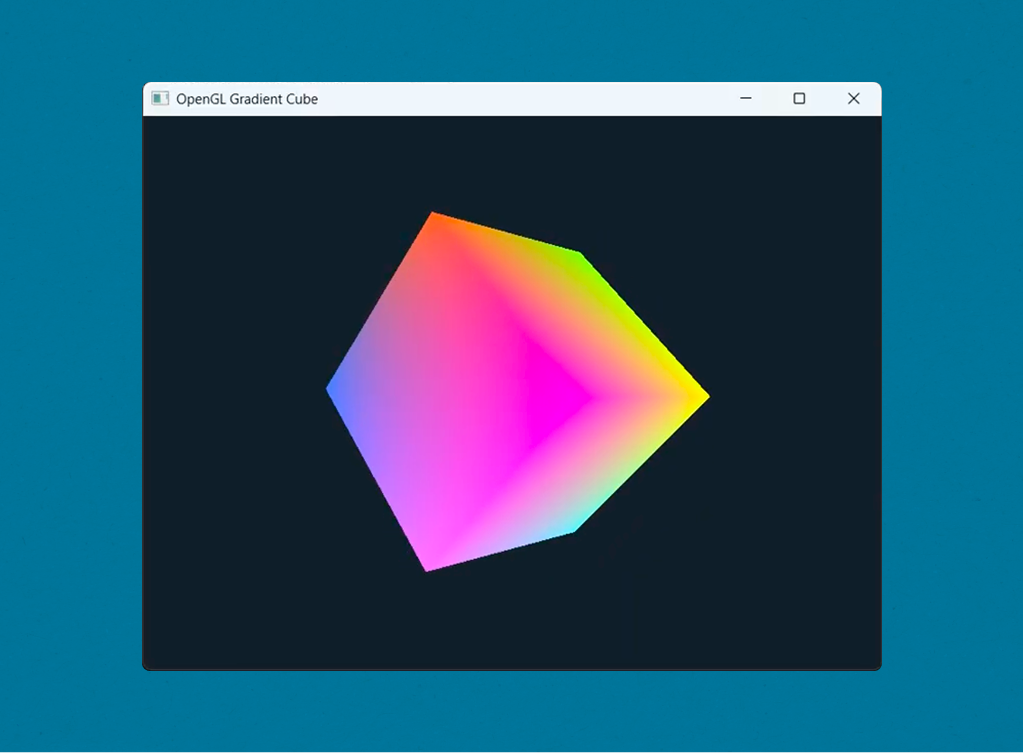Click the cyan lower-right corner of the cube

[x=571, y=528]
